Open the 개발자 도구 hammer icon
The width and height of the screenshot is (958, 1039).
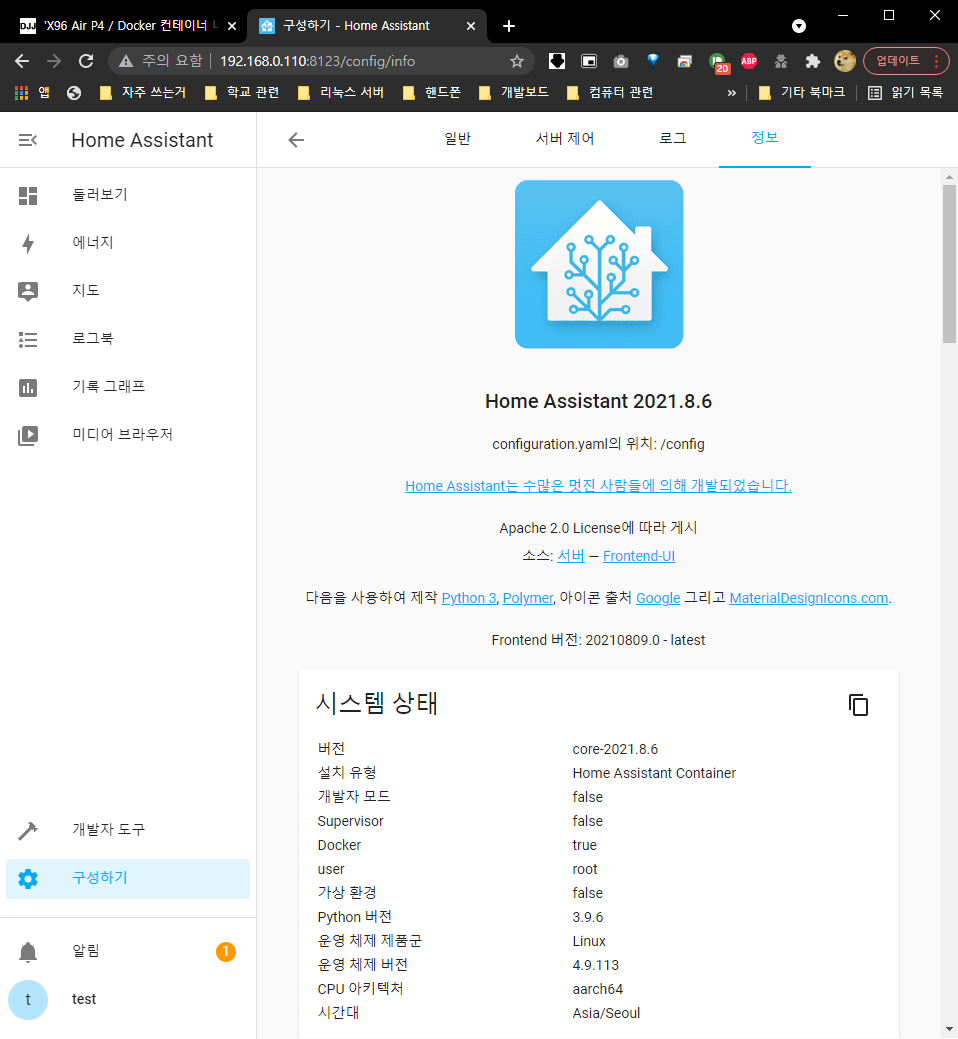coord(28,830)
